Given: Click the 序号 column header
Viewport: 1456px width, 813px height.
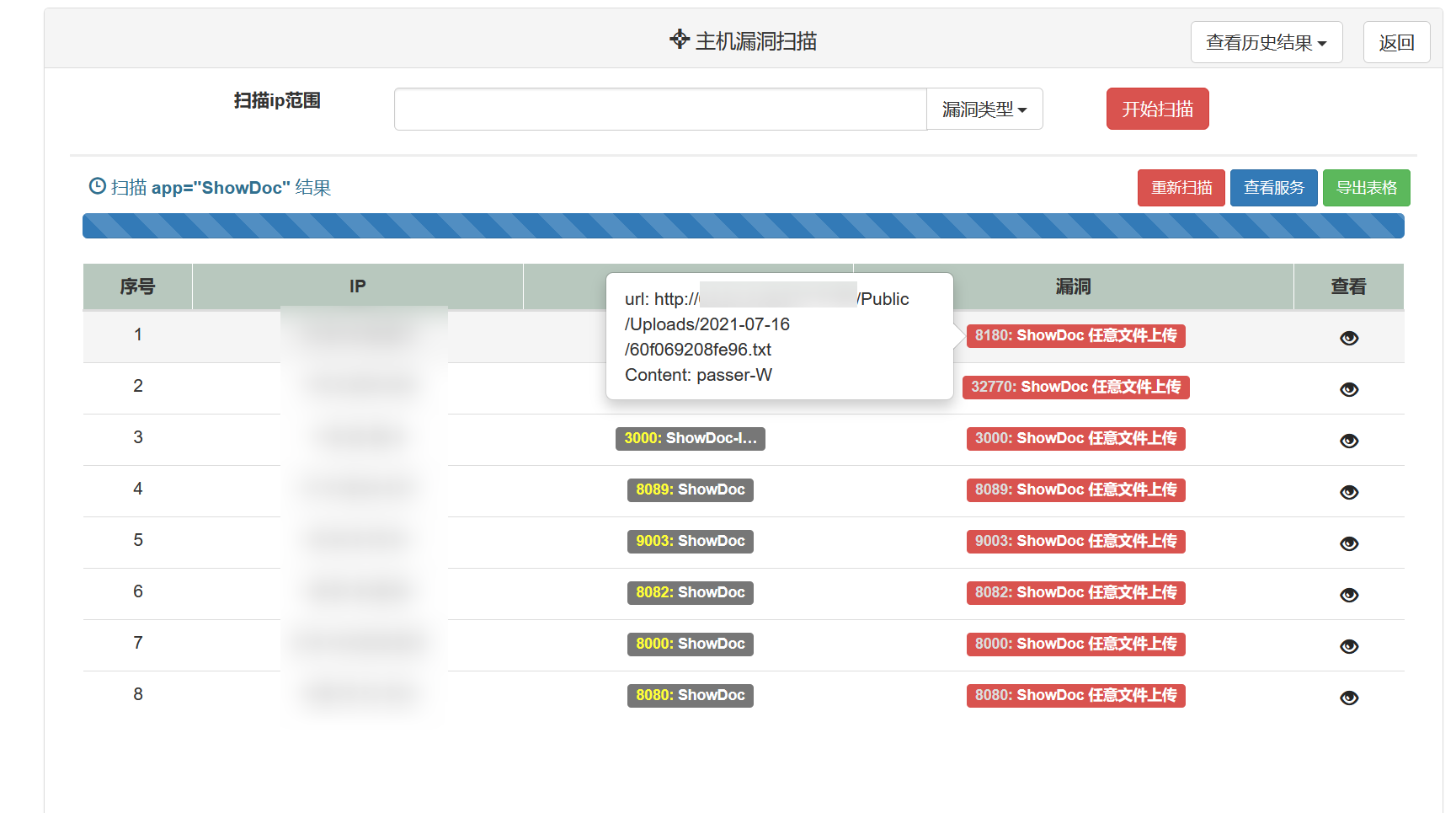Looking at the screenshot, I should click(137, 286).
